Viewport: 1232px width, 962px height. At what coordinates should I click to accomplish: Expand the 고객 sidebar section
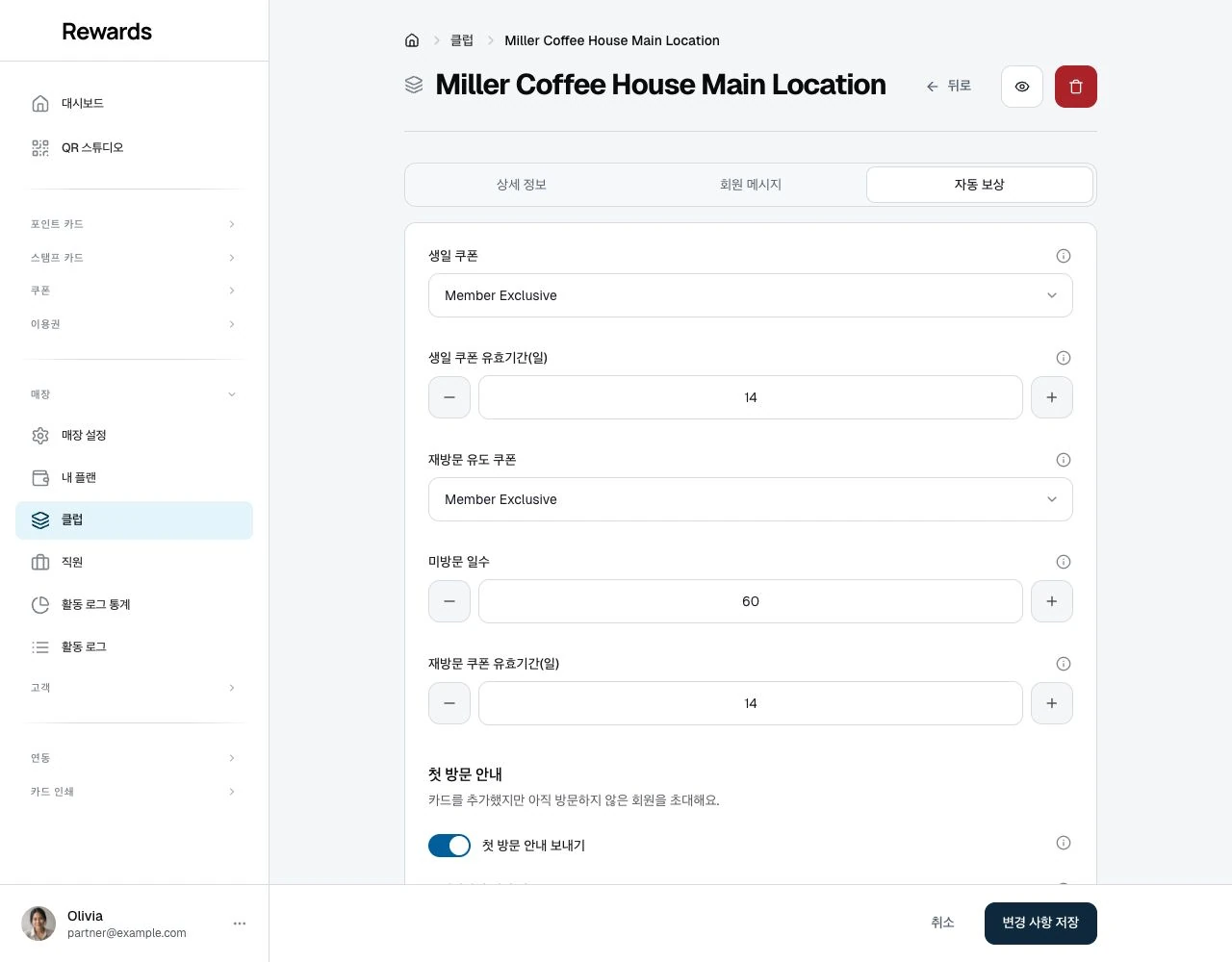134,688
